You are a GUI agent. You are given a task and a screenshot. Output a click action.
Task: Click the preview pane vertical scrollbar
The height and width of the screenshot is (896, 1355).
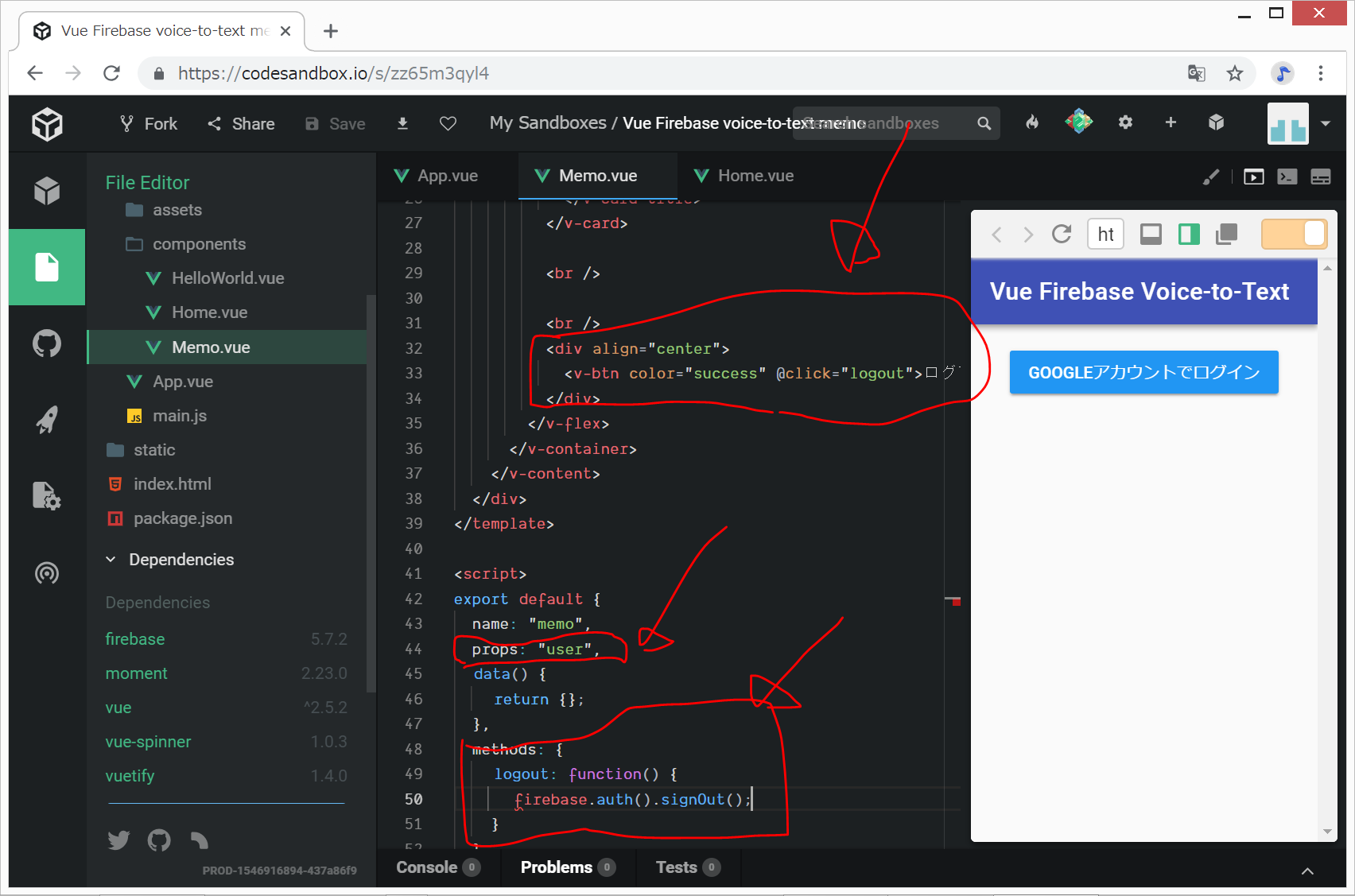click(1327, 549)
